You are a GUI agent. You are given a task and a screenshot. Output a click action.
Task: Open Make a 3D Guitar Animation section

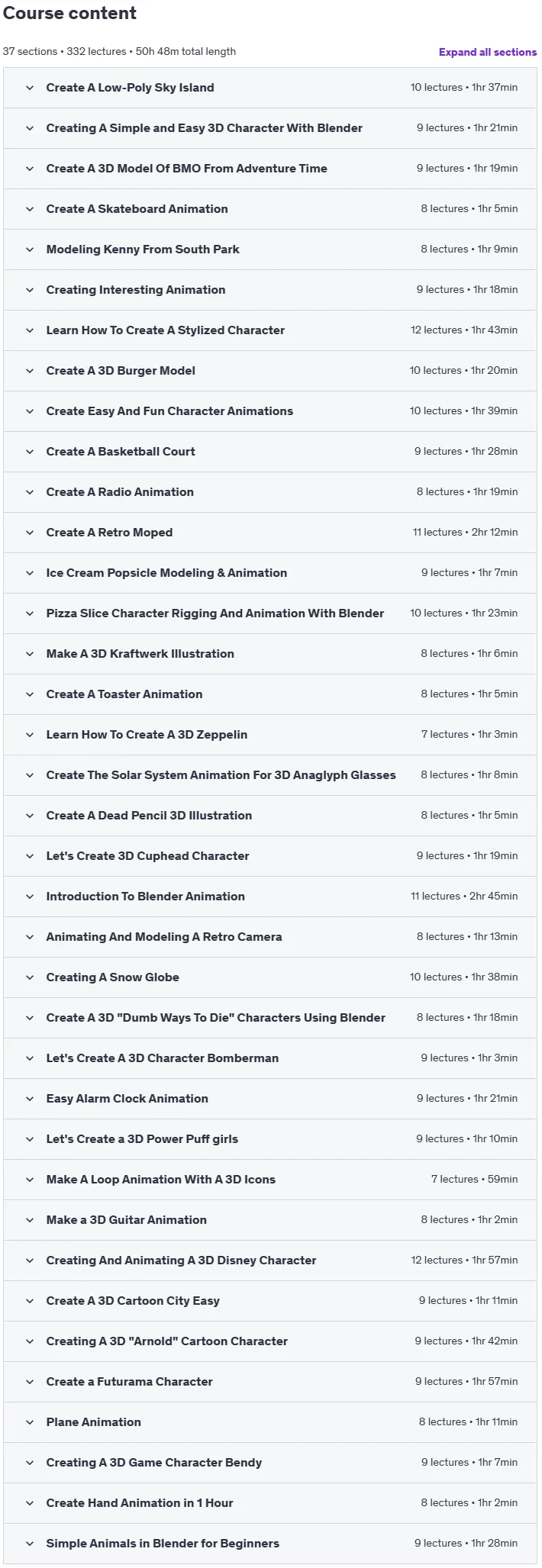pyautogui.click(x=270, y=1220)
